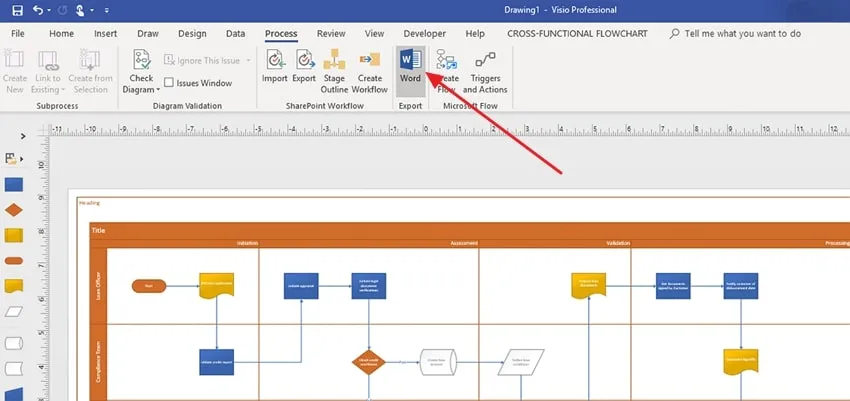This screenshot has height=401, width=850.
Task: Open the Help tab
Action: [x=475, y=34]
